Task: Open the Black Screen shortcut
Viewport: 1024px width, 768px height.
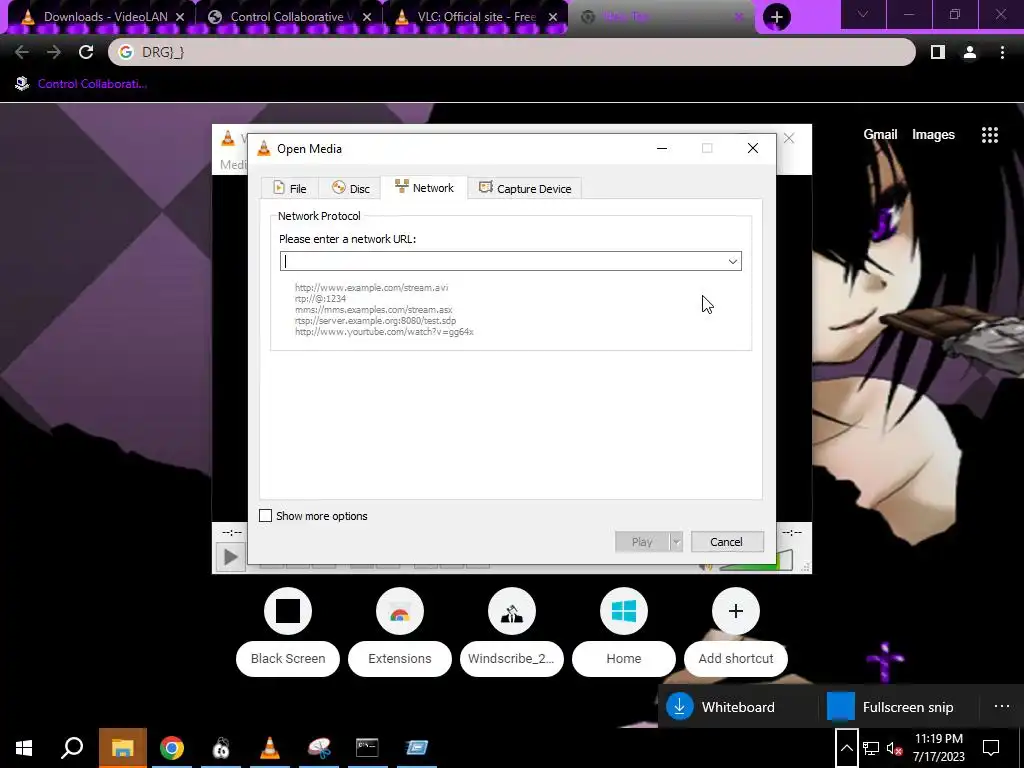Action: tap(288, 631)
